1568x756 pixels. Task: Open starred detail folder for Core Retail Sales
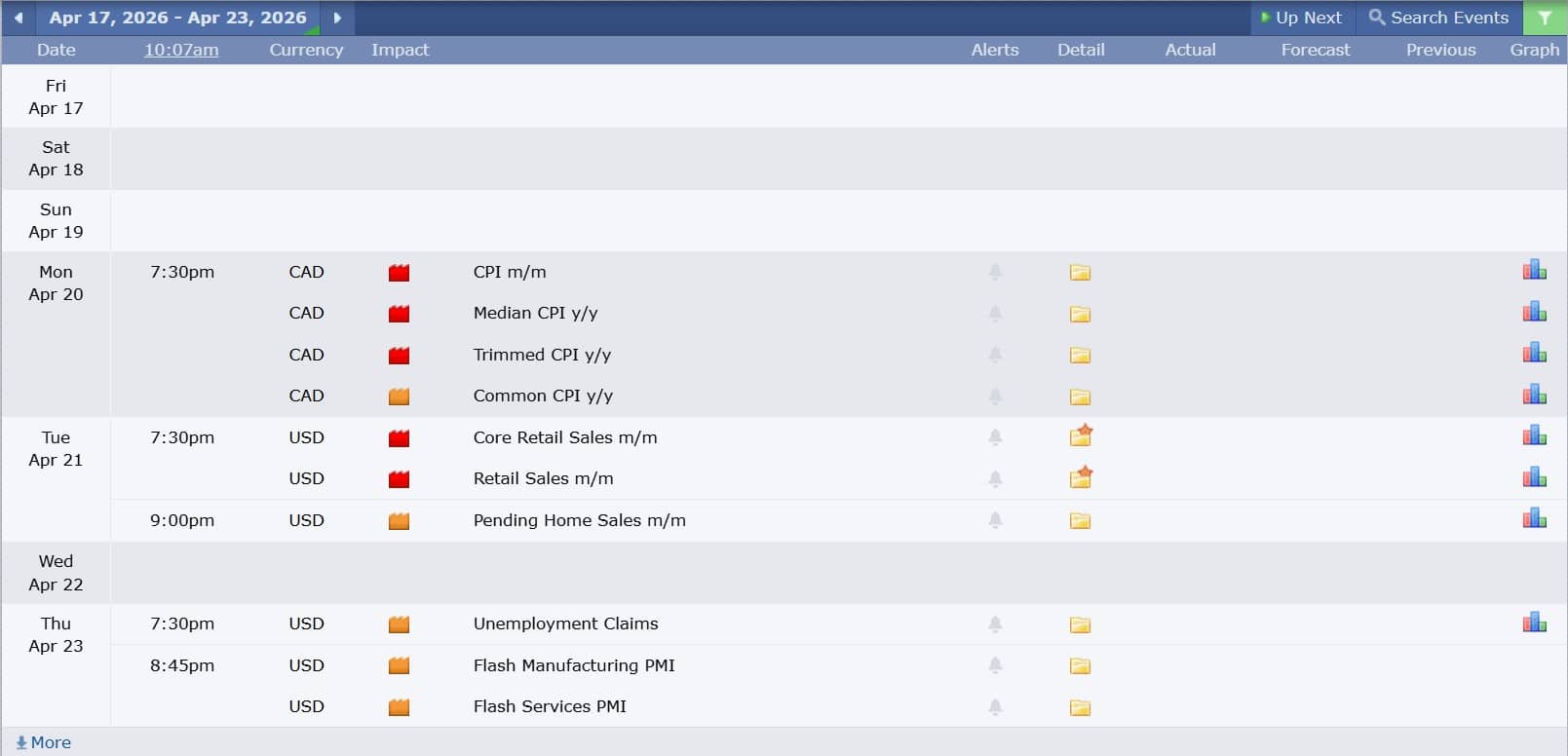pyautogui.click(x=1080, y=436)
